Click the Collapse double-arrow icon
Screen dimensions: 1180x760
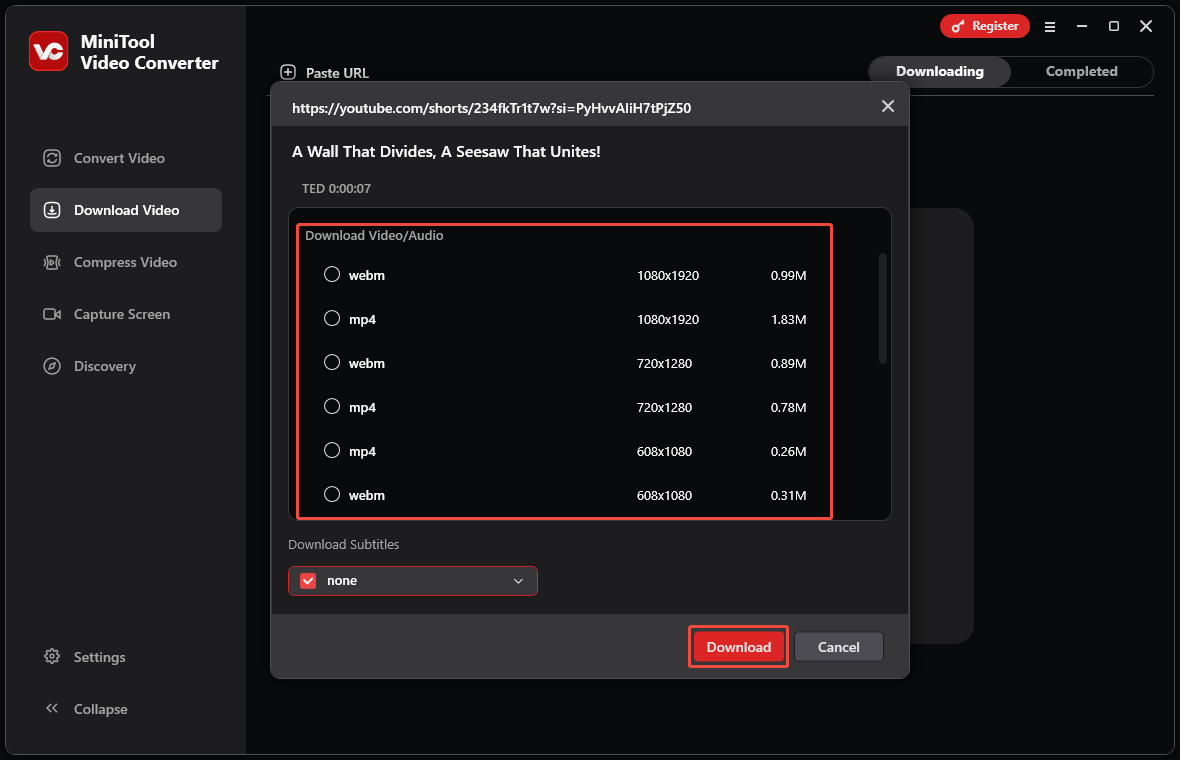52,708
